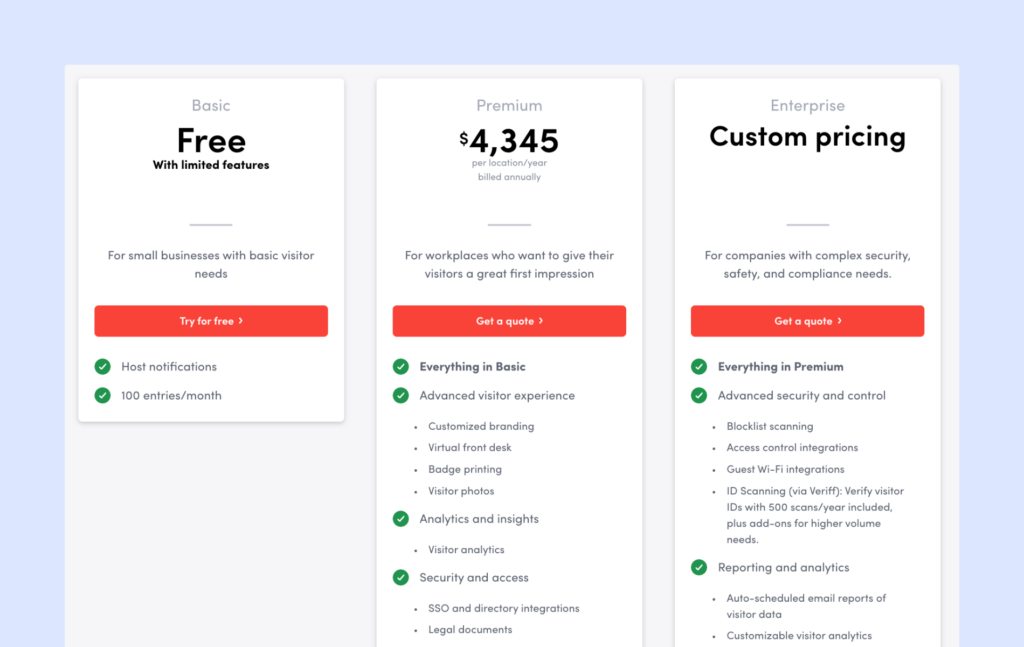The image size is (1024, 647).
Task: Select the checkmark beside Everything in Basic
Action: (x=400, y=367)
